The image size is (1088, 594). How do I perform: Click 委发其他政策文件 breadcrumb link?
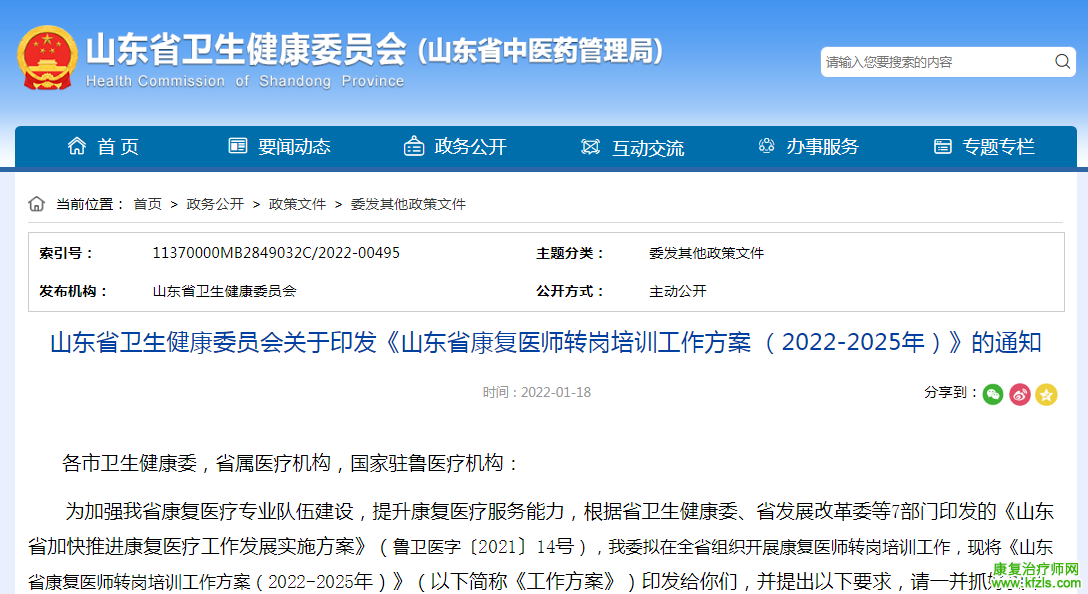pos(408,204)
